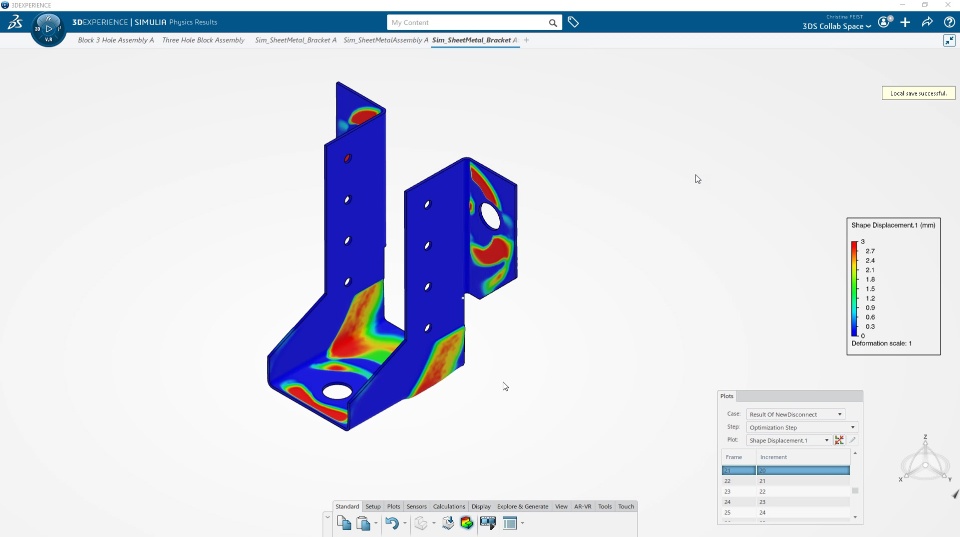Select frame 25 row in table
The image size is (960, 537).
click(786, 512)
